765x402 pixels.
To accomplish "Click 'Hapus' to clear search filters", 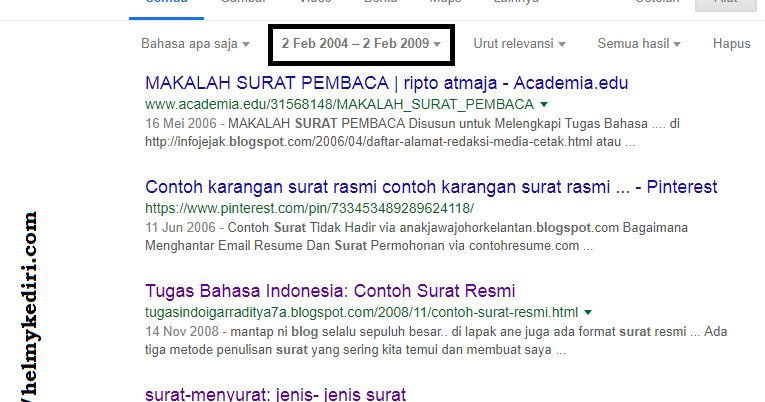I will click(x=731, y=44).
